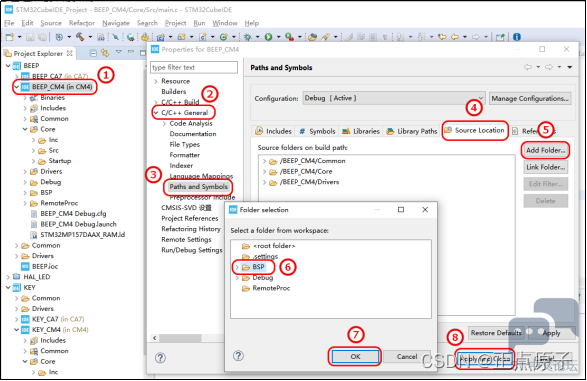Expand HAL_LED project in Project Explorer
This screenshot has width=587, height=381.
tap(8, 277)
